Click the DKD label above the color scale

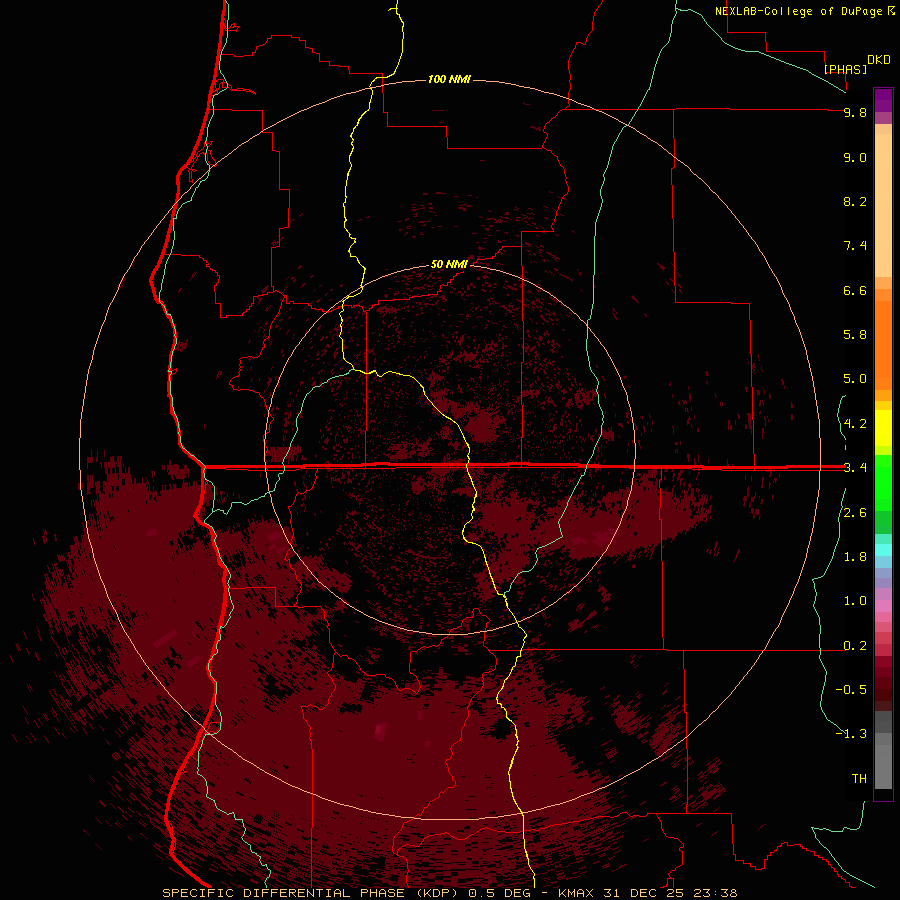coord(879,60)
